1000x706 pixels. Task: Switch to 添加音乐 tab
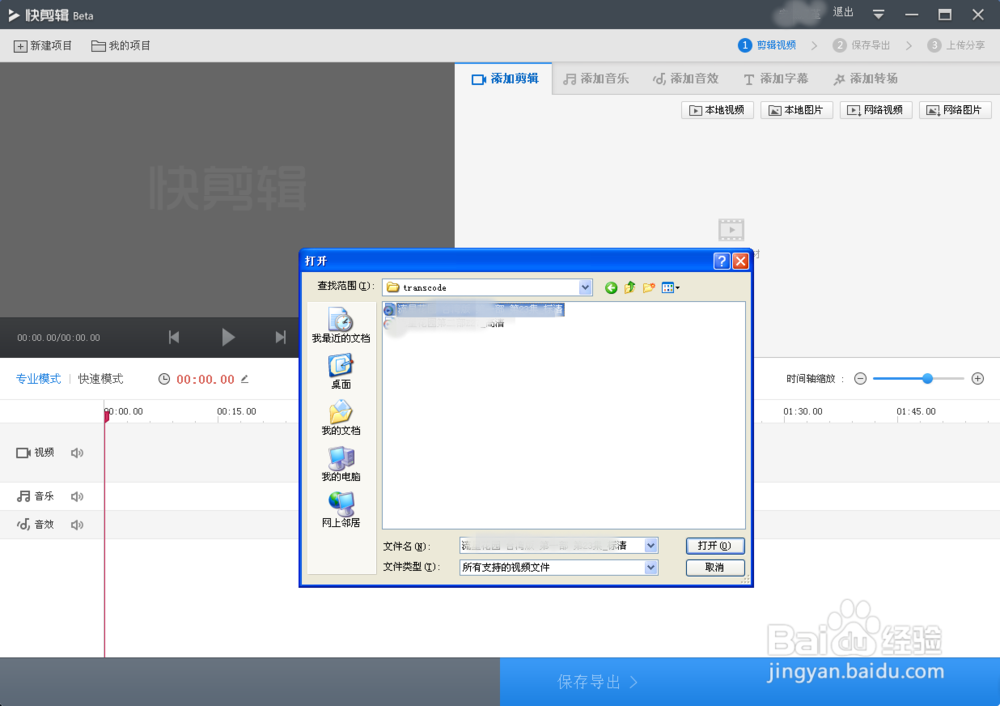(x=596, y=78)
